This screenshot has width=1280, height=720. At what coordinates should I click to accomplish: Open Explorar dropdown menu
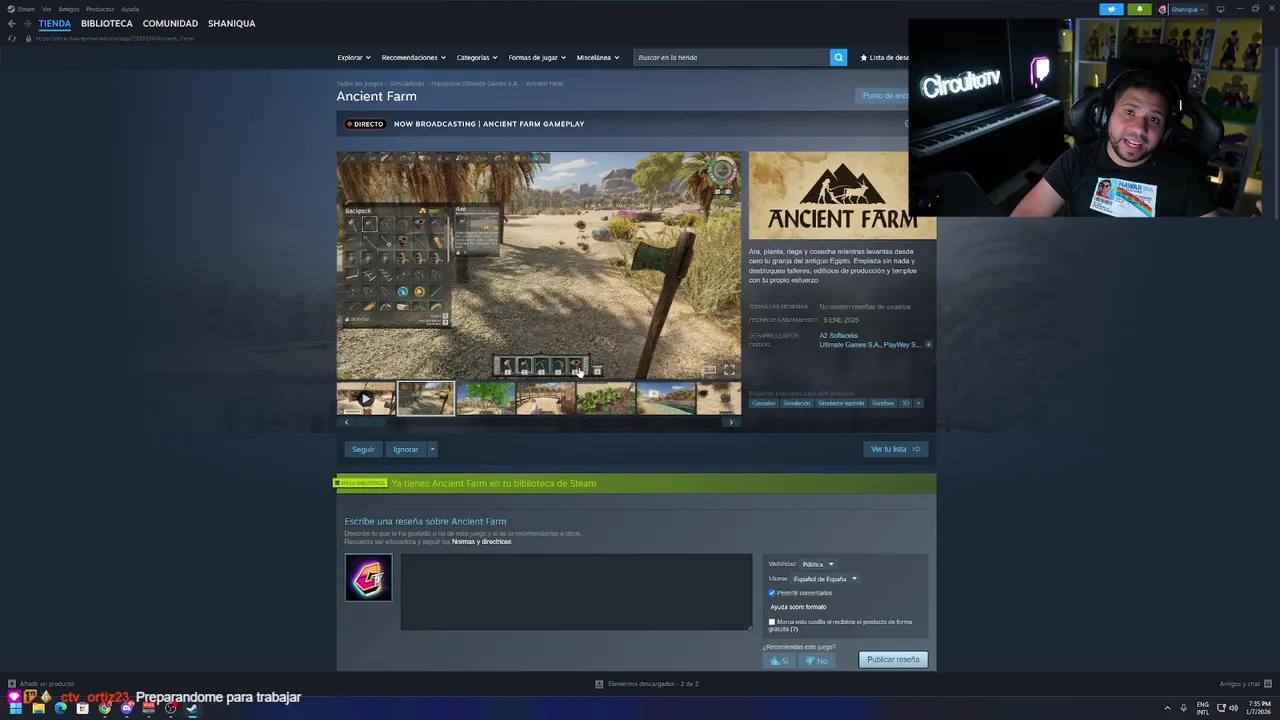coord(354,57)
